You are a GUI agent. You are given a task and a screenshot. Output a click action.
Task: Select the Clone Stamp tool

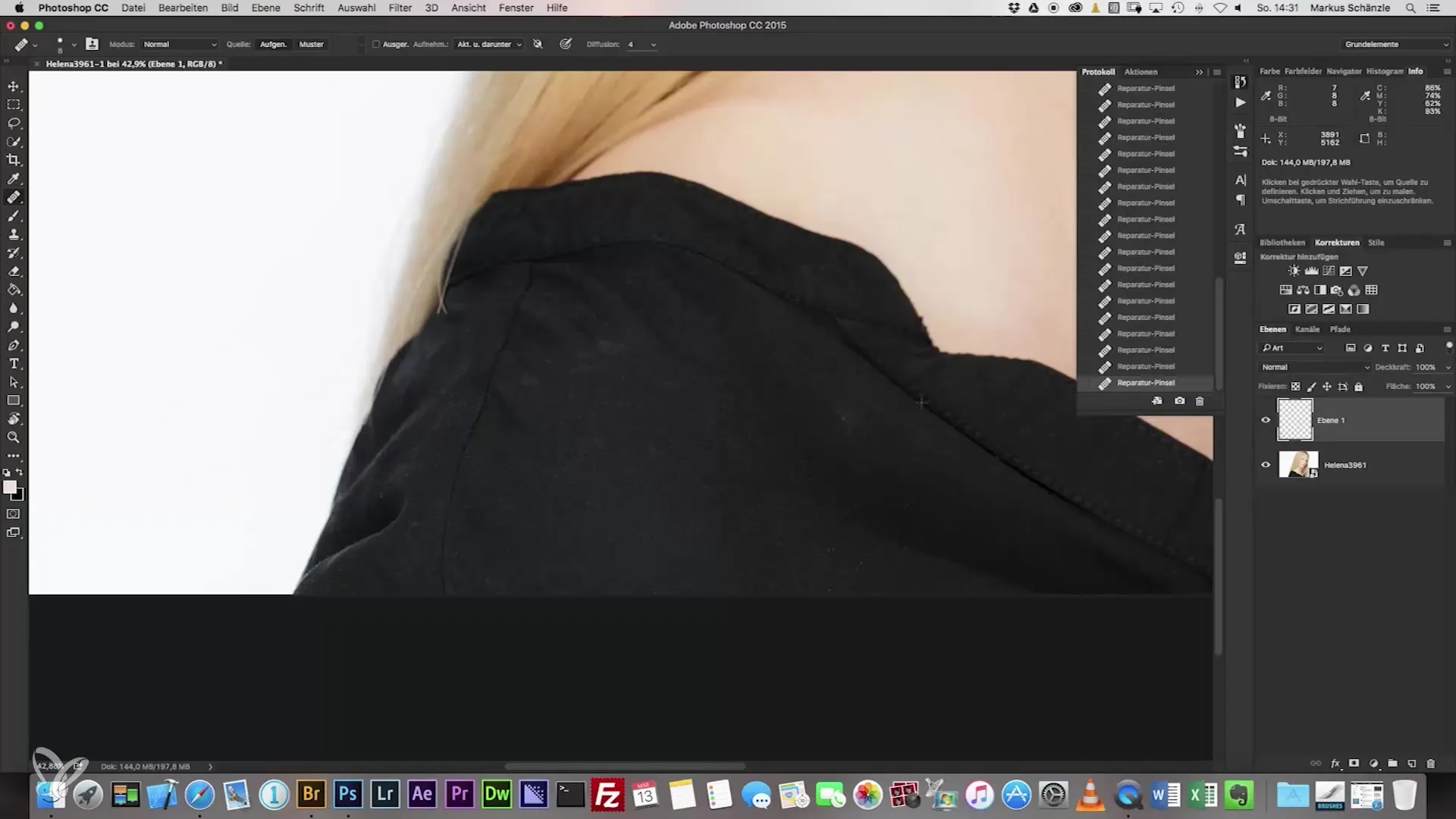click(14, 234)
